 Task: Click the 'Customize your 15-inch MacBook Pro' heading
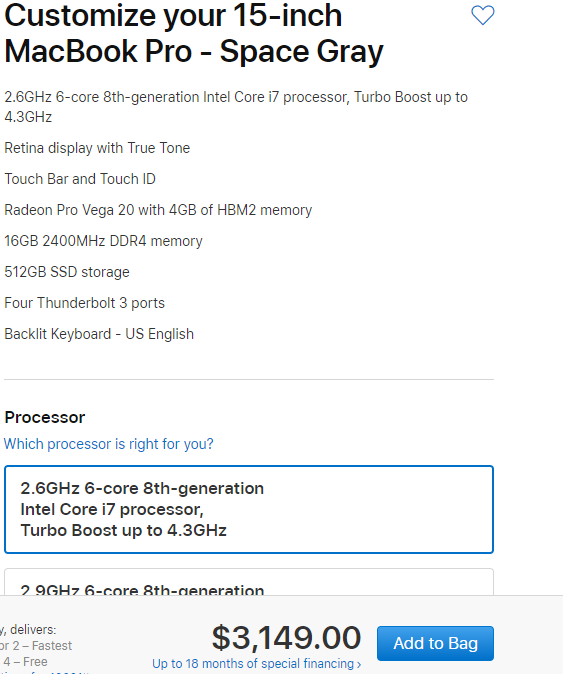[x=194, y=34]
